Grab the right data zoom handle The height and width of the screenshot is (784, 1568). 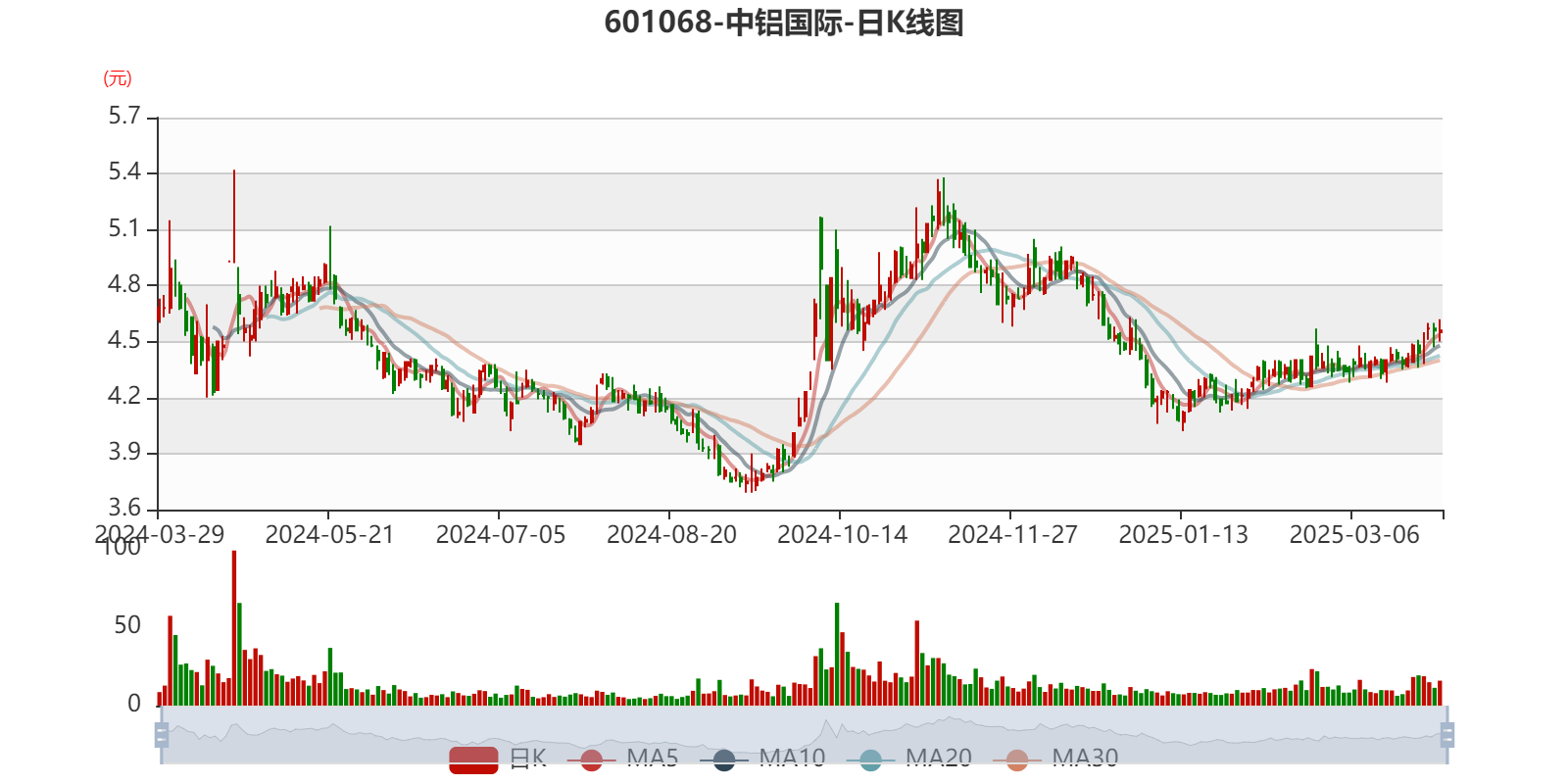click(1447, 735)
